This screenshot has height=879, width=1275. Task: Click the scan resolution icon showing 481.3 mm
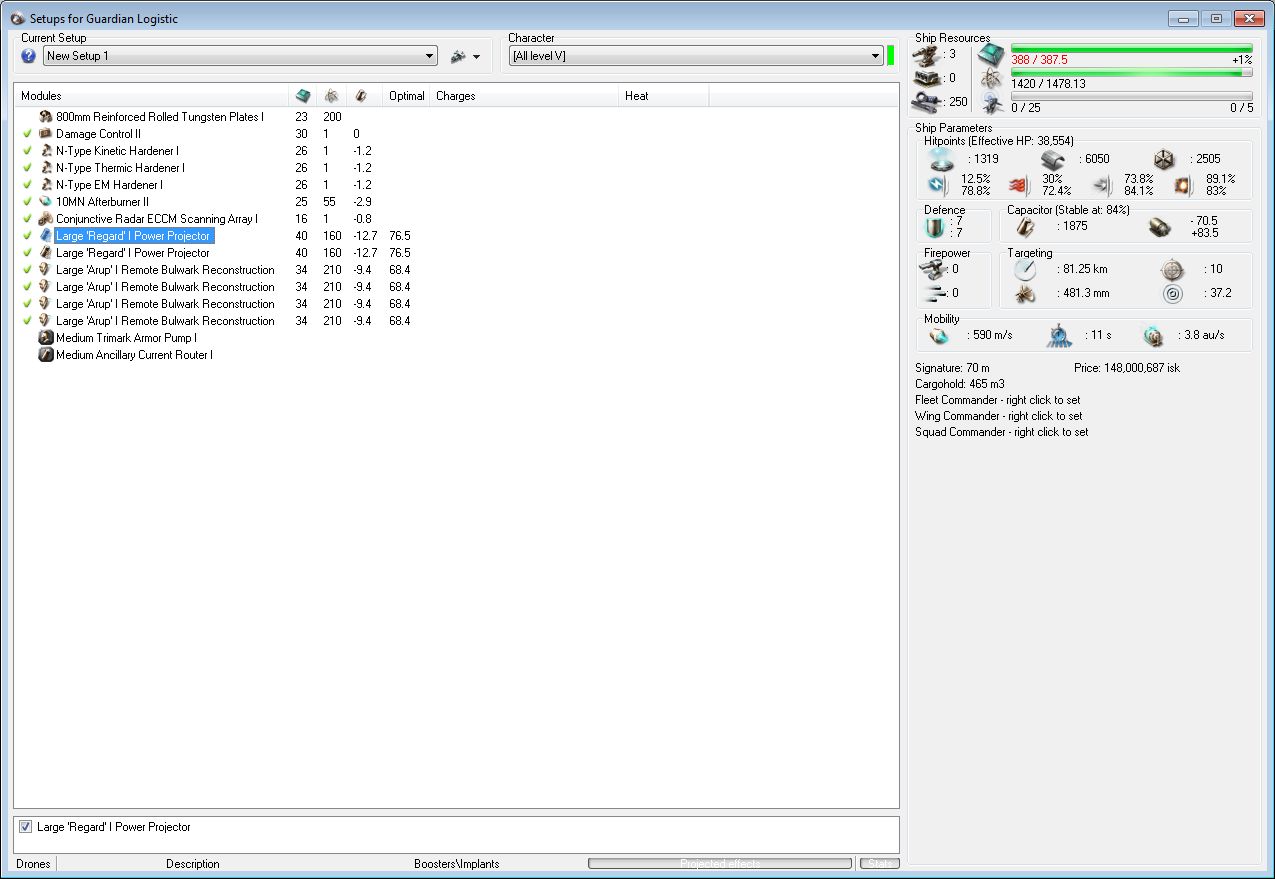[x=1026, y=294]
